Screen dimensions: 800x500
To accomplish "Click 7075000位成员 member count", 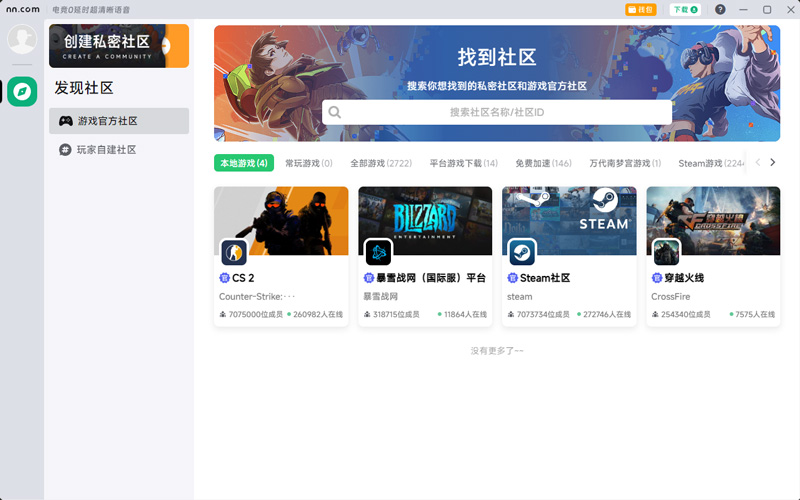I will [x=255, y=314].
